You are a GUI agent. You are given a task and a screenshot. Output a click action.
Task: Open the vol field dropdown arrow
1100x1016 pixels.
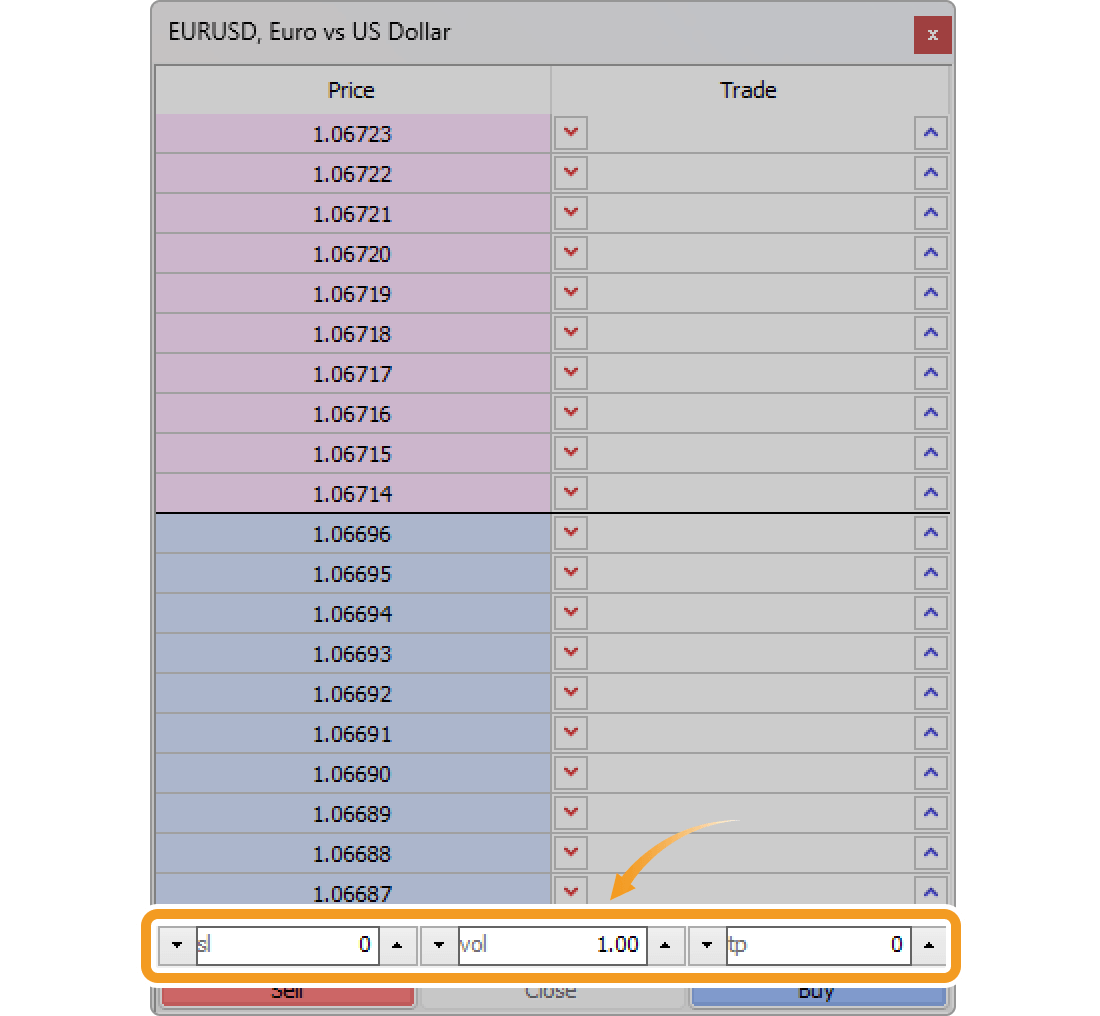pyautogui.click(x=438, y=945)
